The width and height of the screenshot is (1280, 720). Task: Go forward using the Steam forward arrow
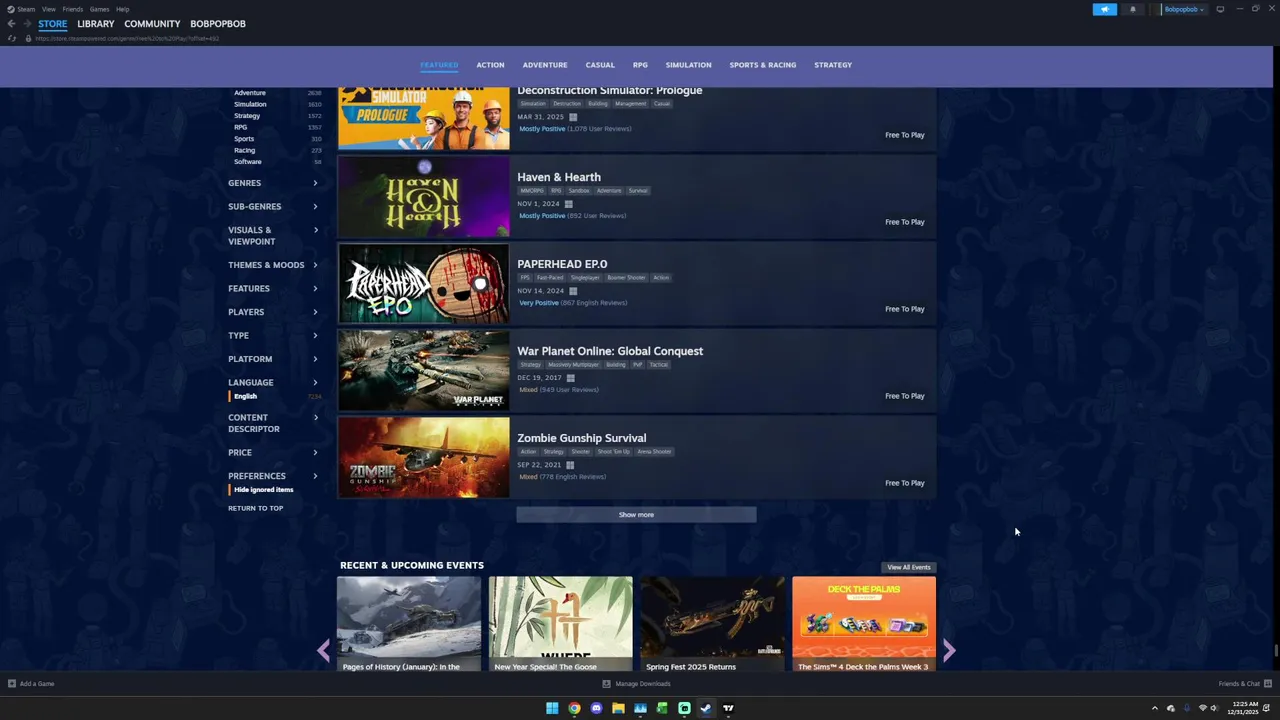tap(26, 24)
